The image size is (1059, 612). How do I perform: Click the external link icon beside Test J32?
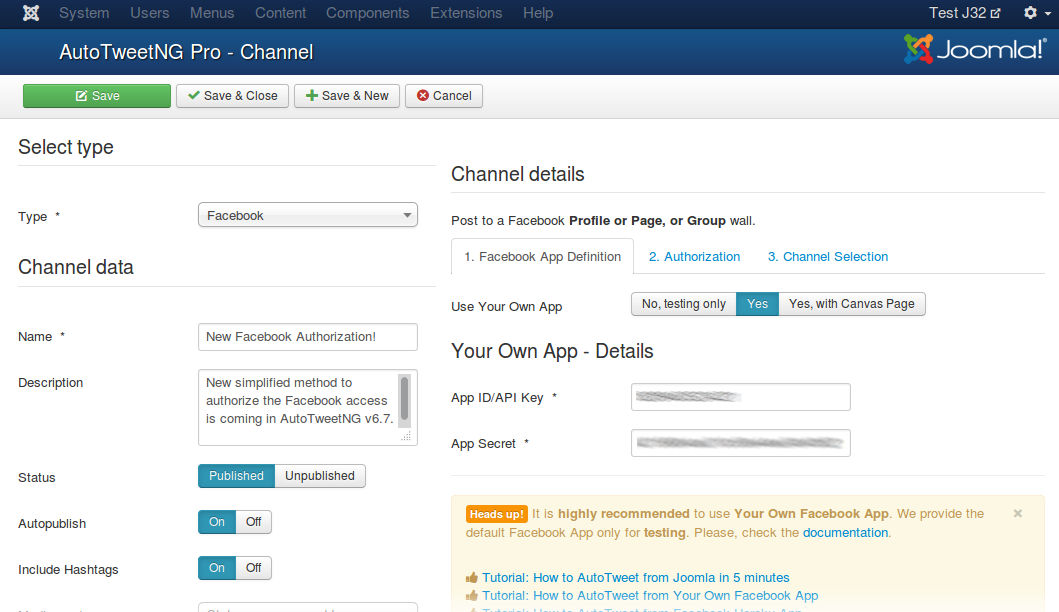click(995, 14)
